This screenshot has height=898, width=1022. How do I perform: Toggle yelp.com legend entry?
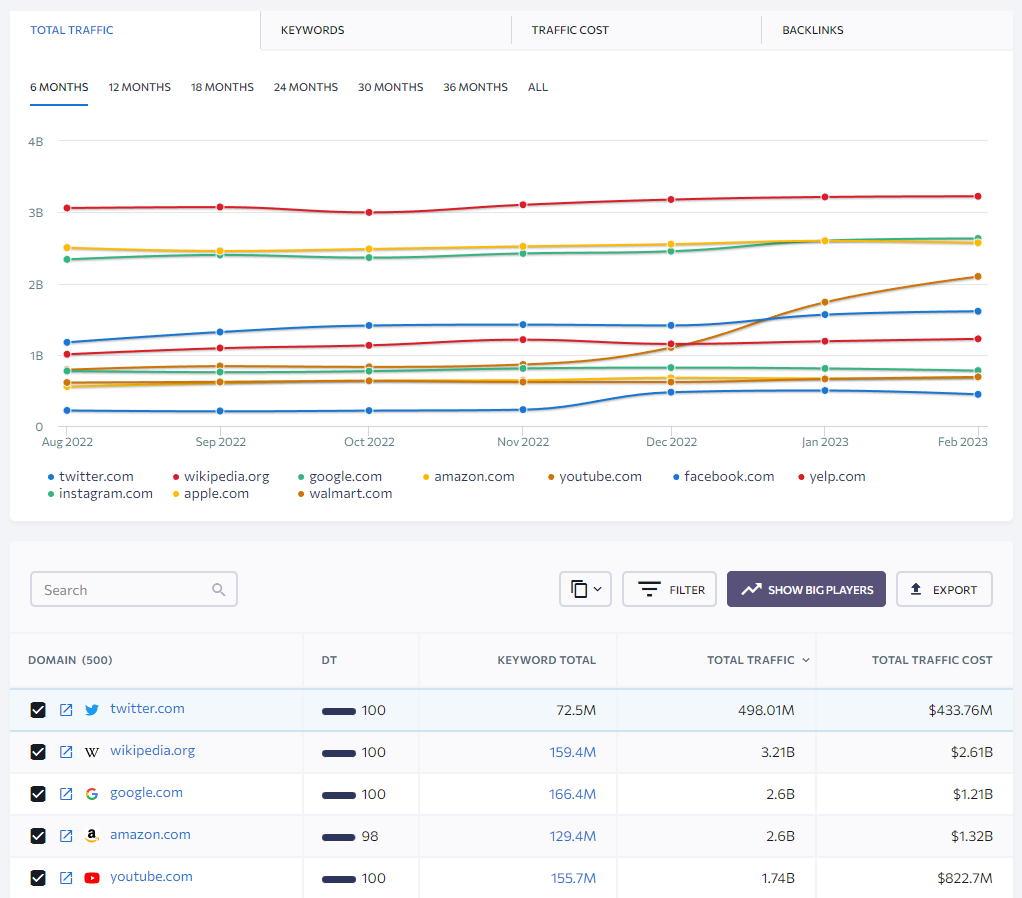click(x=832, y=476)
